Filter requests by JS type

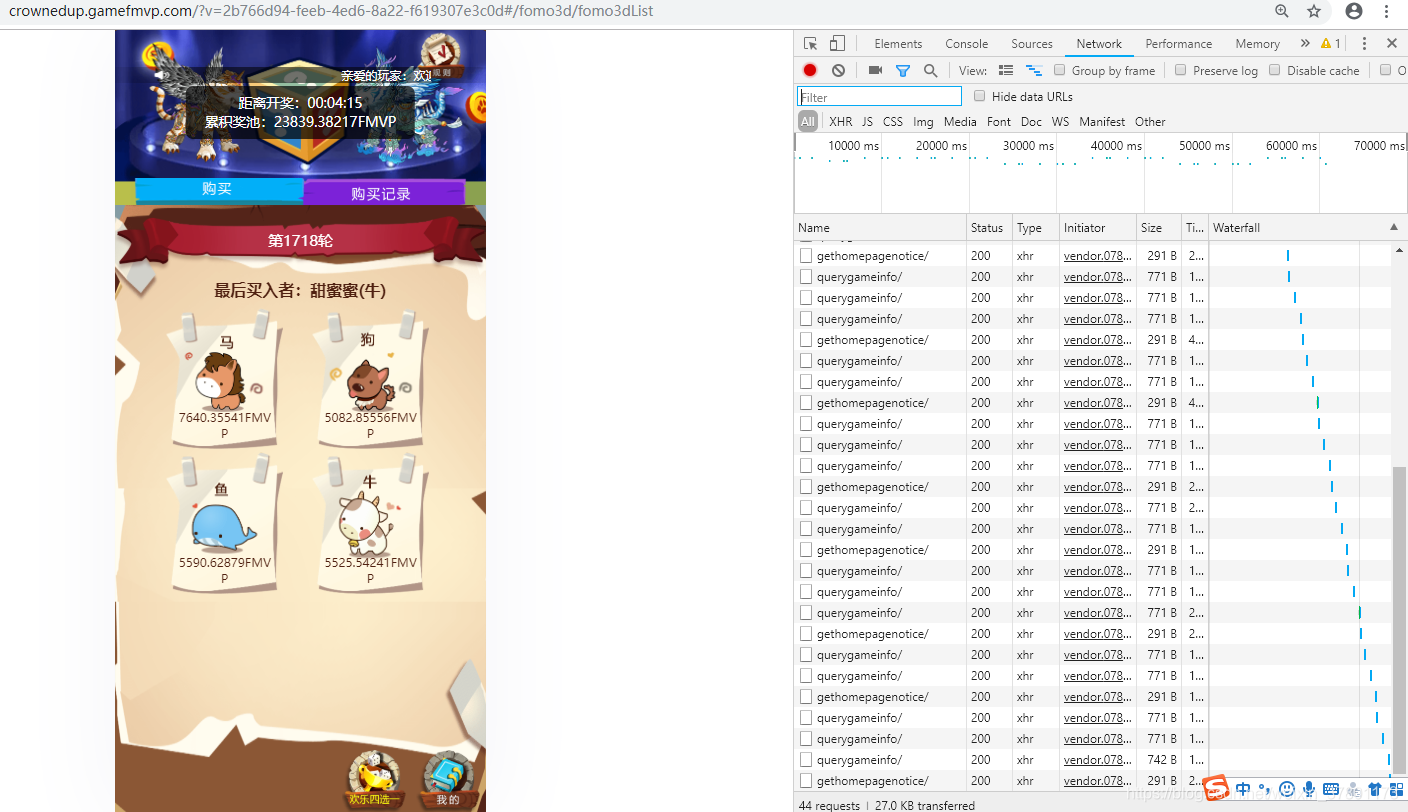867,121
